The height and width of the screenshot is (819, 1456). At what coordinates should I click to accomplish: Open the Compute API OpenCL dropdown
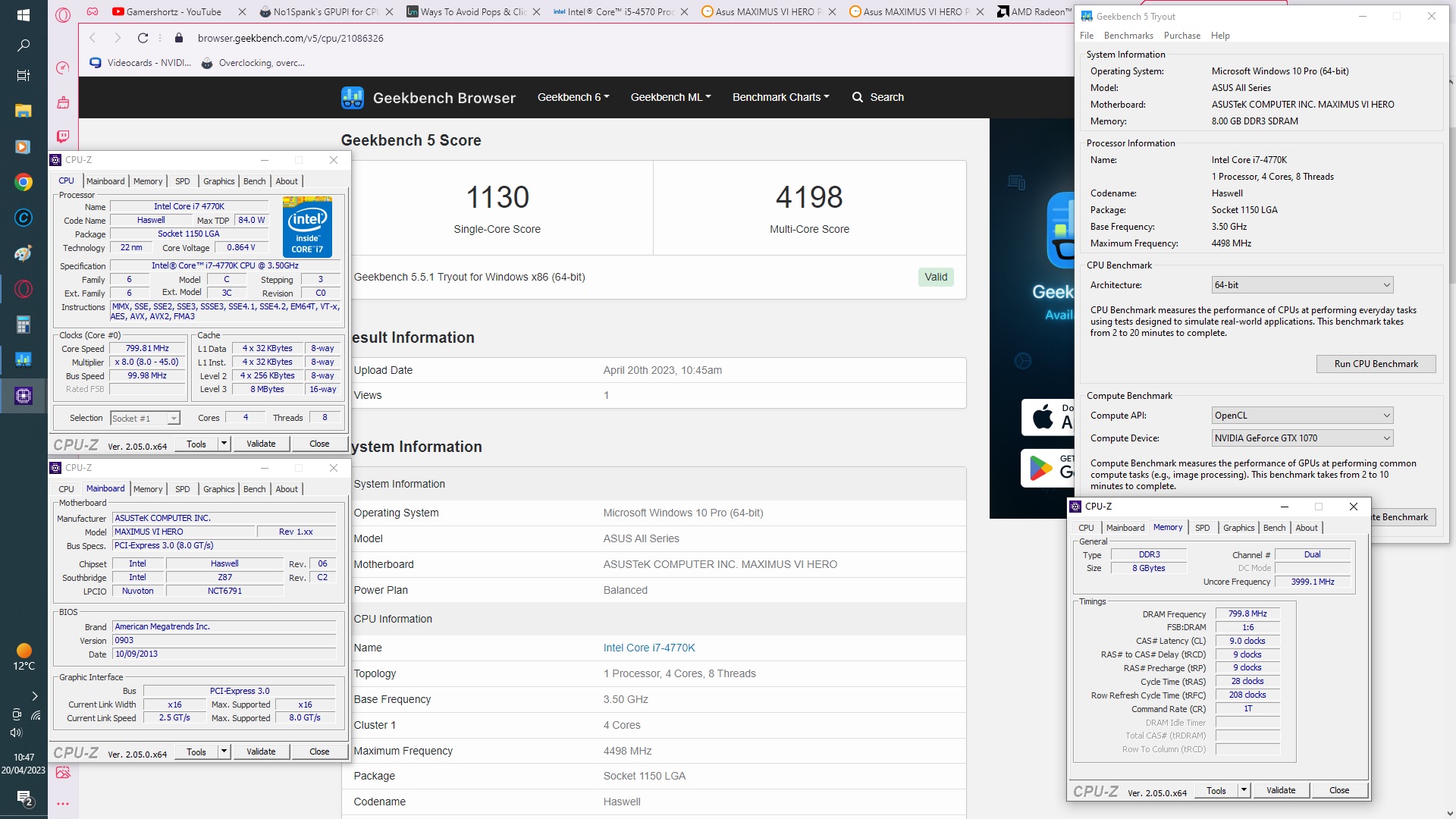coord(1303,416)
